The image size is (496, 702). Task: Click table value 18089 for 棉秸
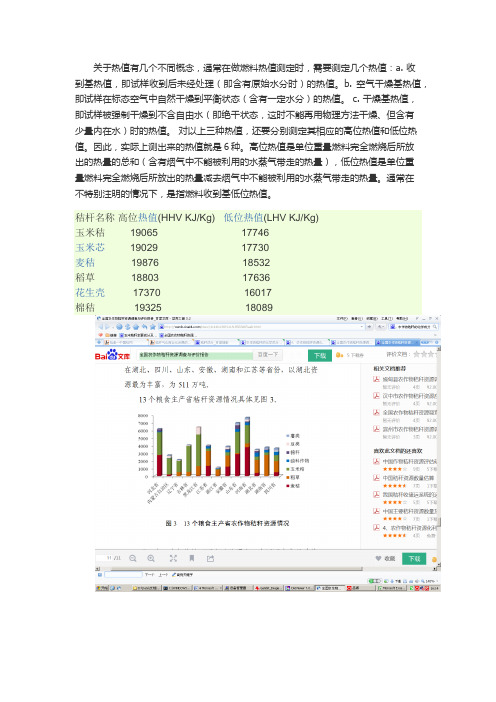(x=259, y=308)
